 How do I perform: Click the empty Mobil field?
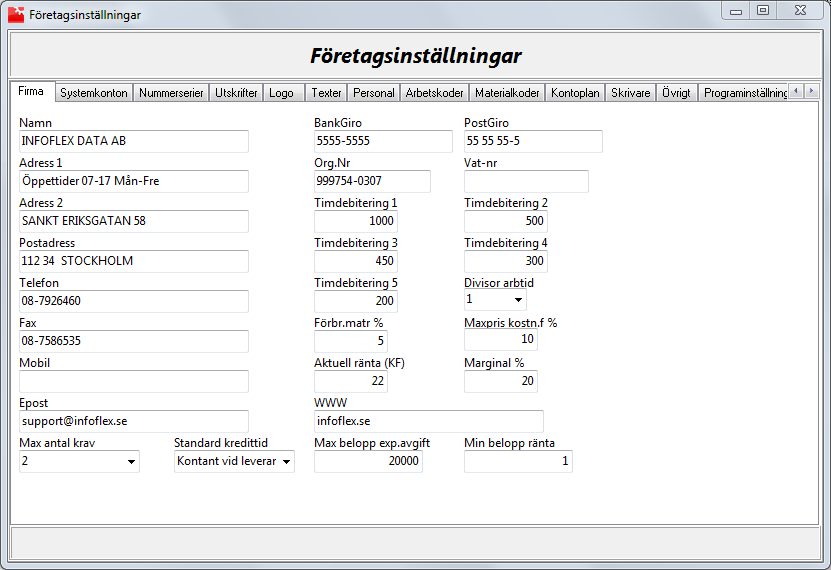click(x=134, y=381)
